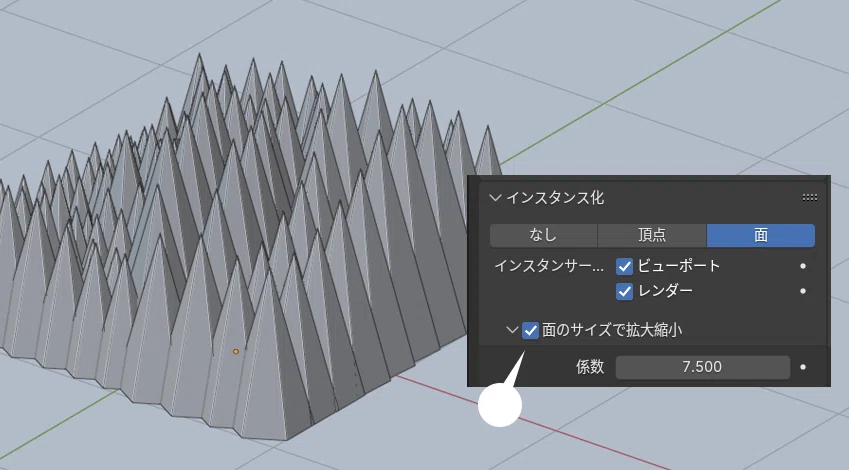Image resolution: width=849 pixels, height=470 pixels.
Task: Collapse the 面のサイズで拡大縮小 subpanel
Action: [512, 330]
